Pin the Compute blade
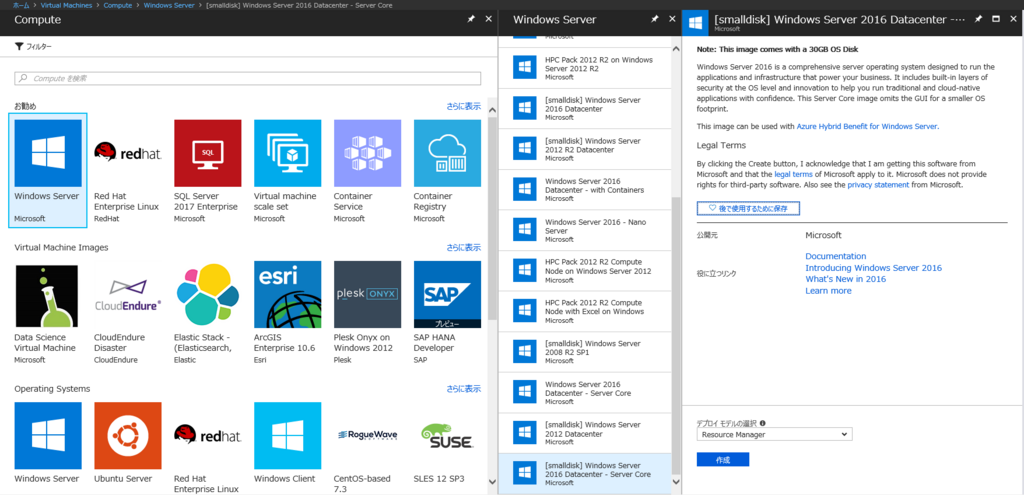 coord(469,20)
